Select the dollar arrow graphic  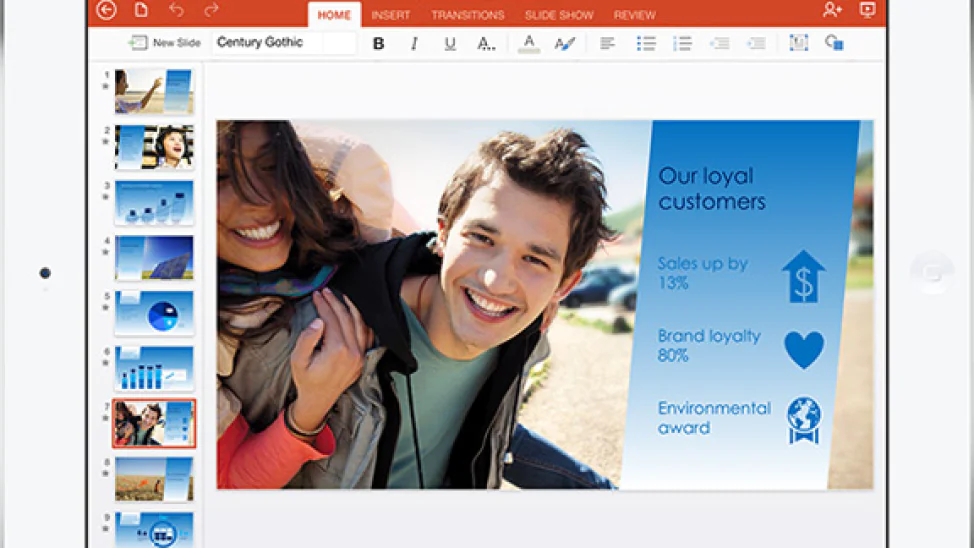[804, 276]
